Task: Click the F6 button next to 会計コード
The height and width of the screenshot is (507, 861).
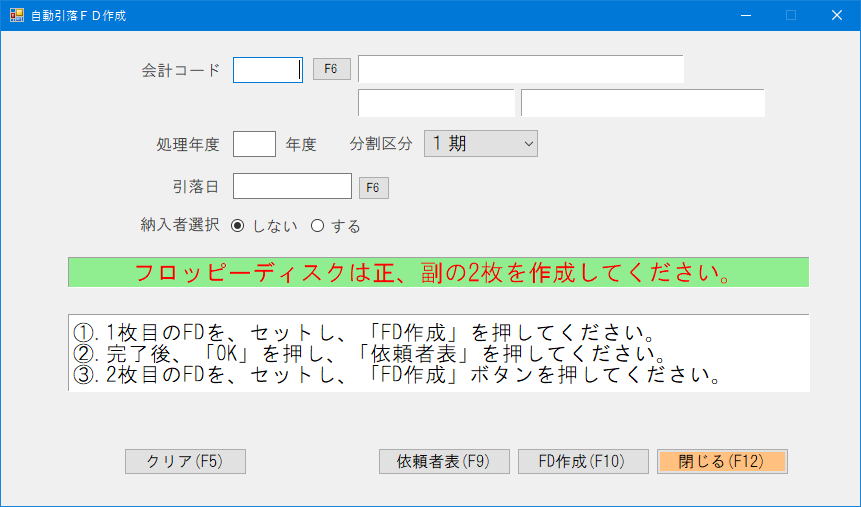Action: tap(332, 69)
